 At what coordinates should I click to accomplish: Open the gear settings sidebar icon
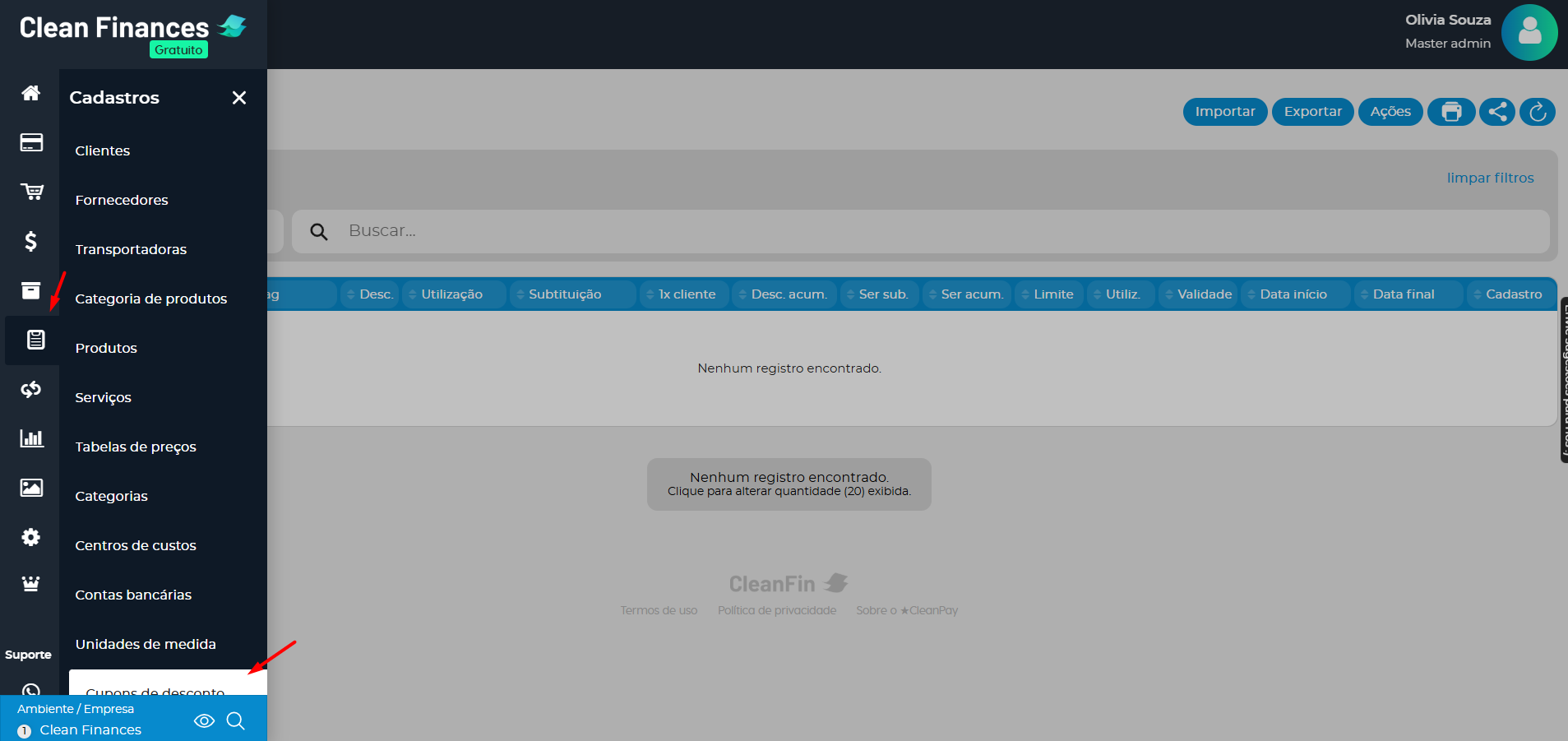coord(30,537)
